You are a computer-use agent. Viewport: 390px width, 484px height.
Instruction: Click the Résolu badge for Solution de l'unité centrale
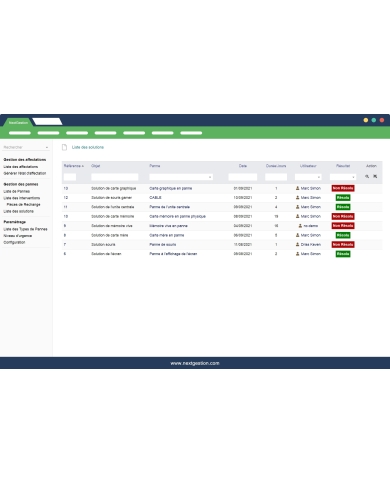point(343,207)
